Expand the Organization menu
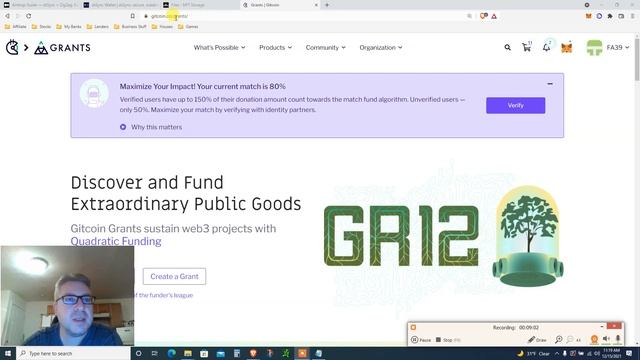The width and height of the screenshot is (640, 360). coord(380,48)
